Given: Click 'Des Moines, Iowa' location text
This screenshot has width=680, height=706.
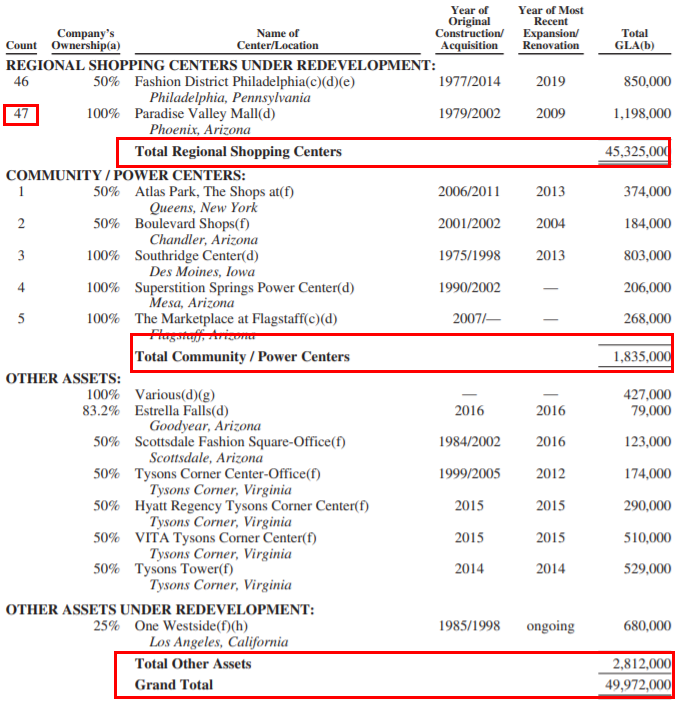Looking at the screenshot, I should (202, 272).
